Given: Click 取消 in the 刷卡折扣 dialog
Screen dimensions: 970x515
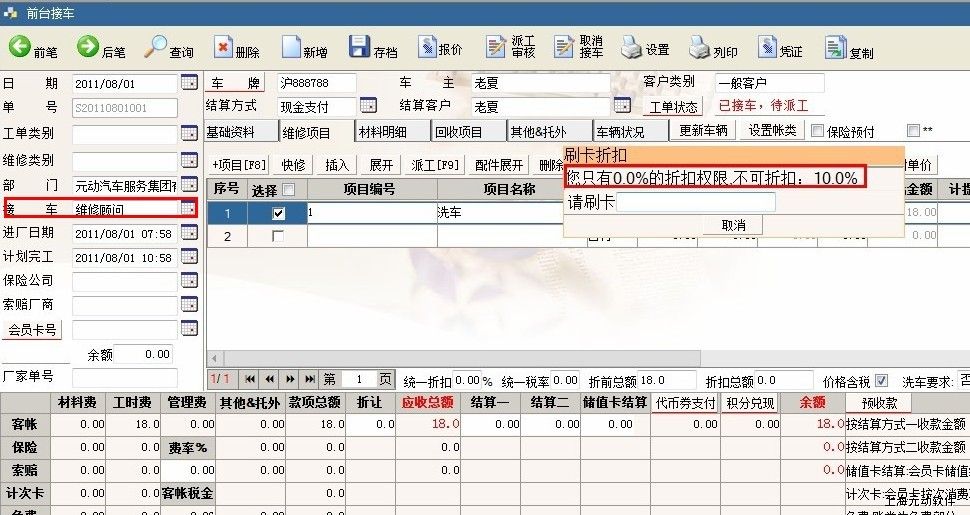Looking at the screenshot, I should click(733, 226).
